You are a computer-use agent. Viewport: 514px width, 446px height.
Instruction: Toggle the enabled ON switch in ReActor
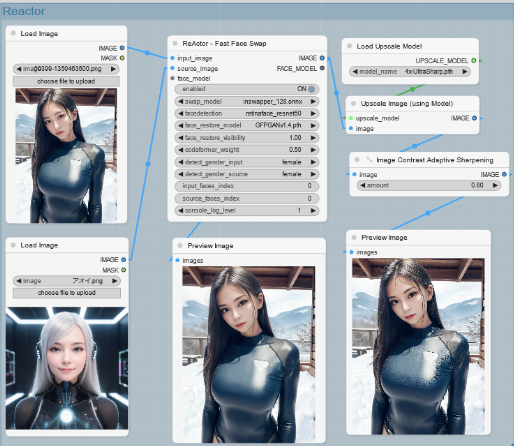[247, 89]
